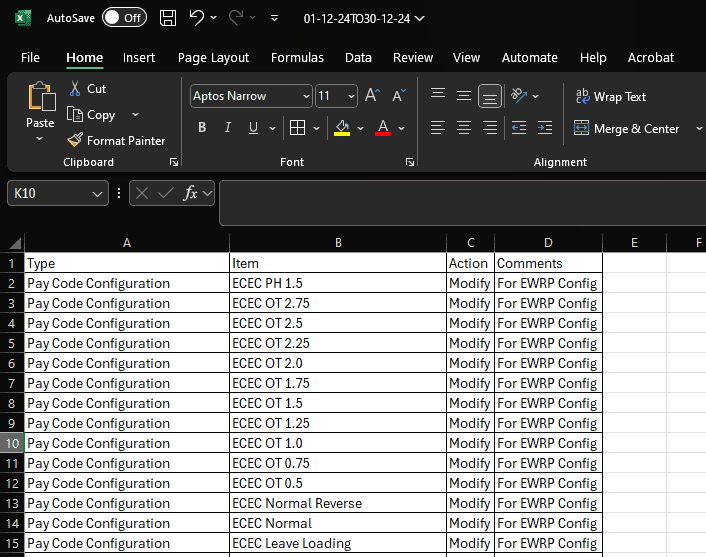The width and height of the screenshot is (706, 557).
Task: Toggle Underline formatting
Action: [x=253, y=128]
